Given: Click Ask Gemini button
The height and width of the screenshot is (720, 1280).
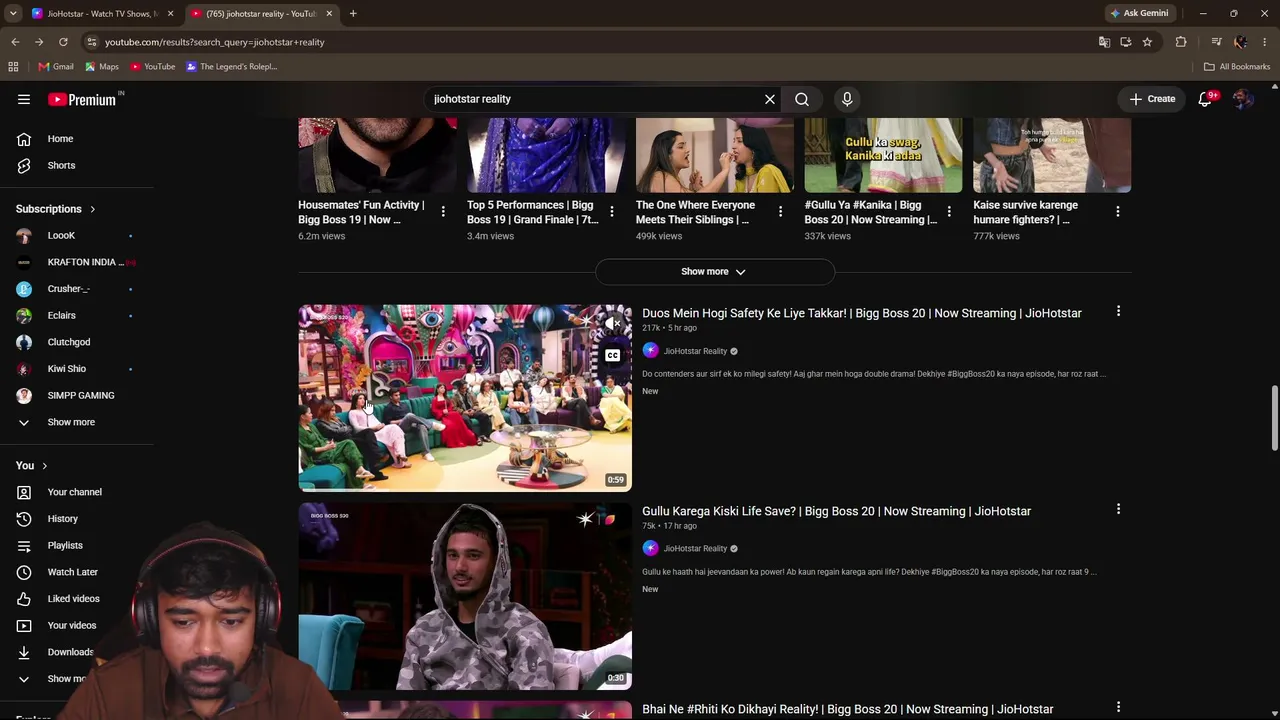Looking at the screenshot, I should 1138,13.
